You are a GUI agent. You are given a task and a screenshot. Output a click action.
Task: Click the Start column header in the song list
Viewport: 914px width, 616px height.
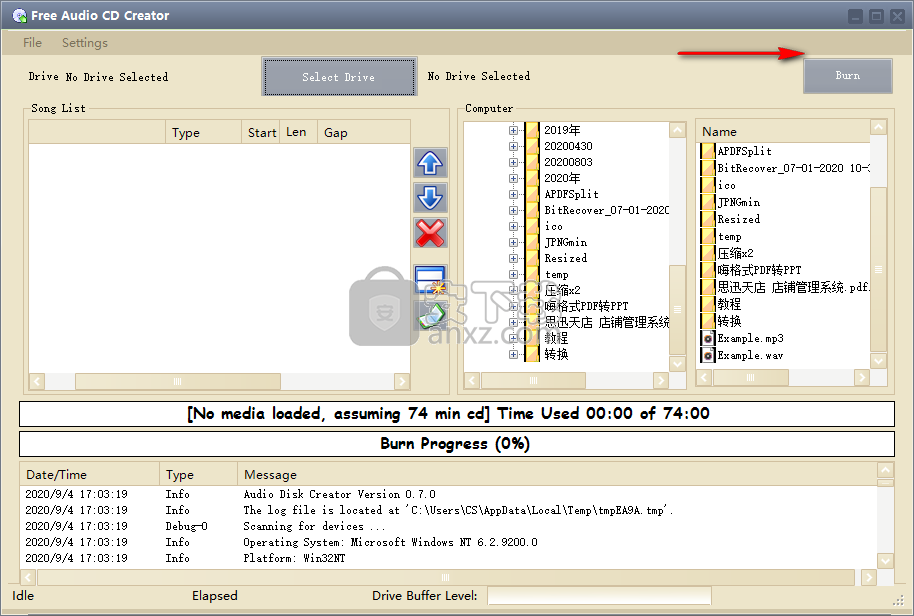click(x=261, y=132)
